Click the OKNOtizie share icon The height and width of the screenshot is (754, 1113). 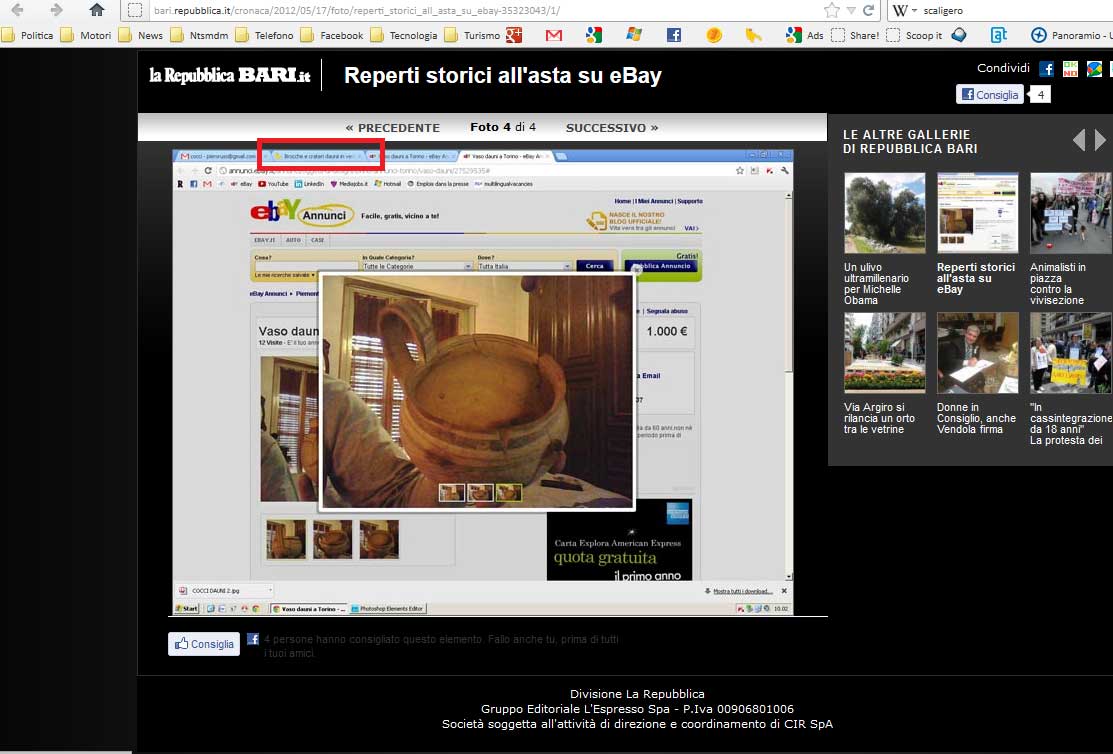click(1070, 69)
